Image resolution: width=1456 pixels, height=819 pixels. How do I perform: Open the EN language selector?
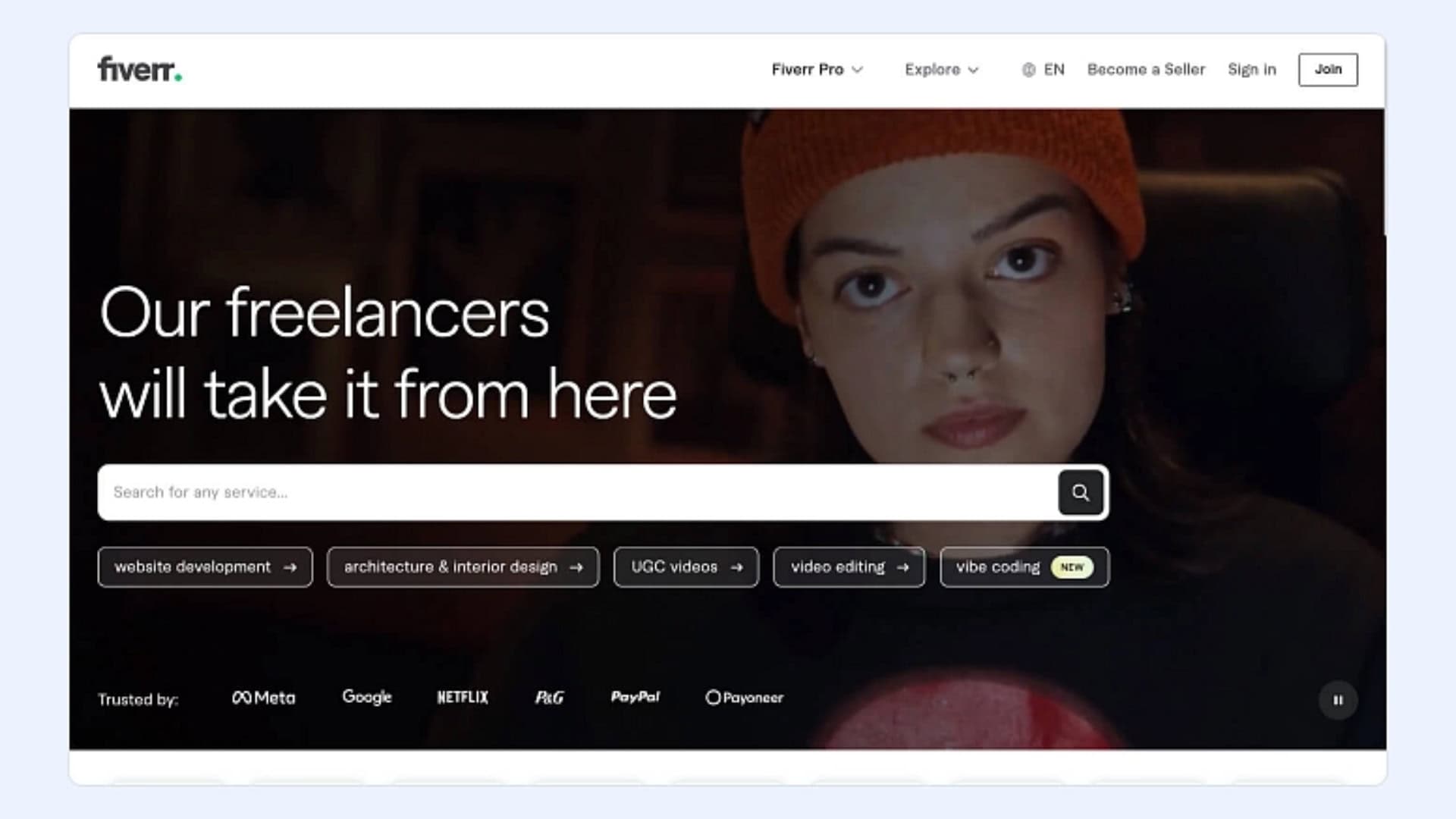point(1053,70)
